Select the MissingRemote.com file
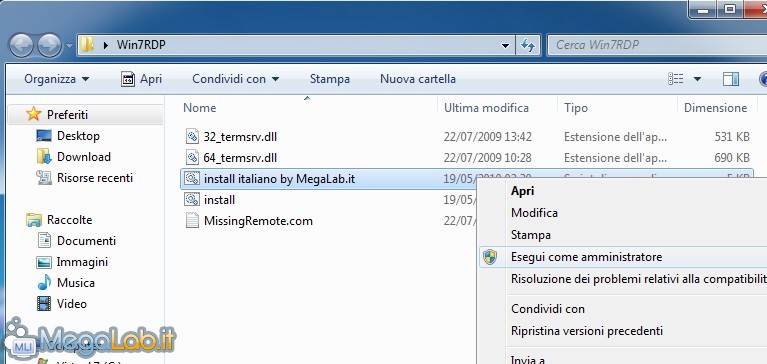This screenshot has width=767, height=364. click(x=258, y=221)
